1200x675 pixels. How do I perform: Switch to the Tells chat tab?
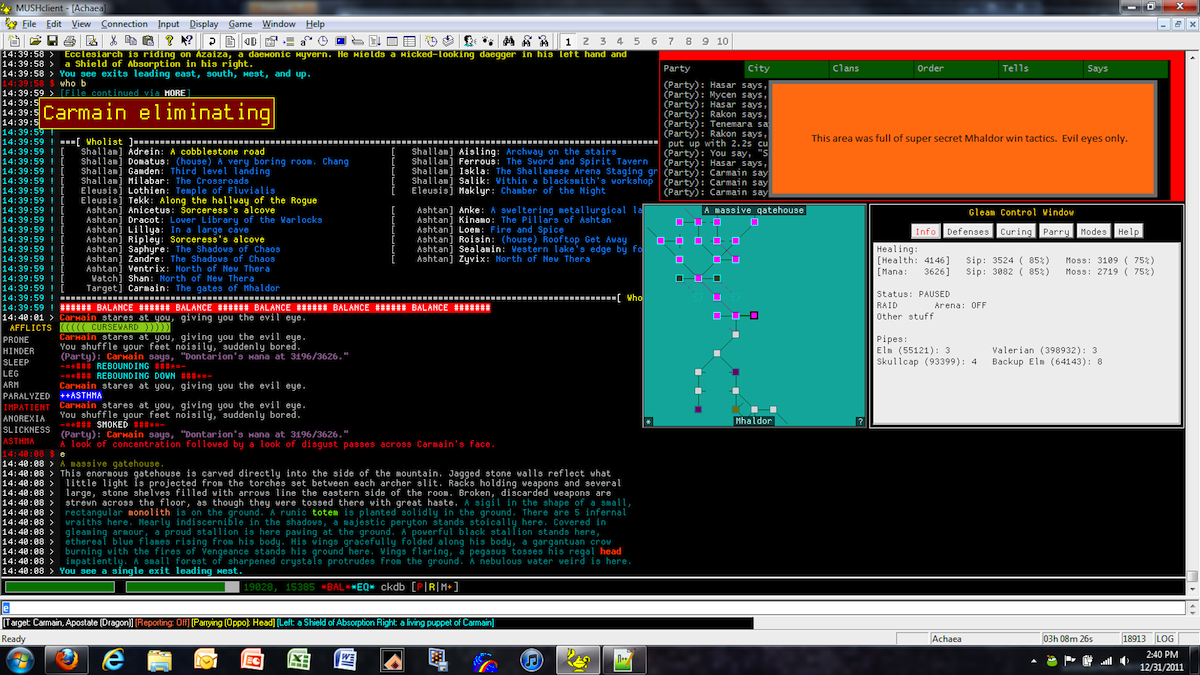1015,69
